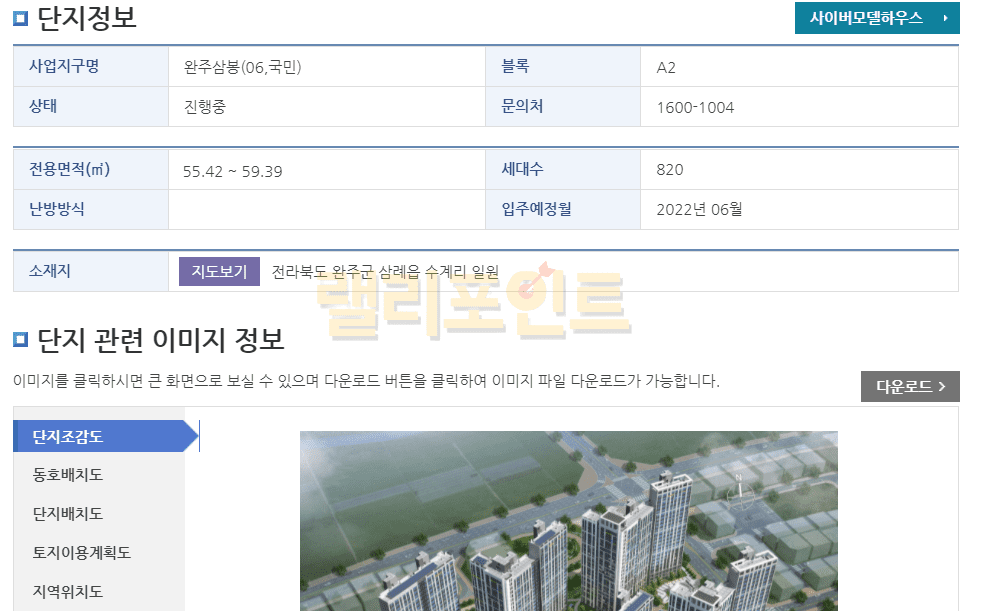
Task: Click the 820 household count value
Action: pos(670,170)
